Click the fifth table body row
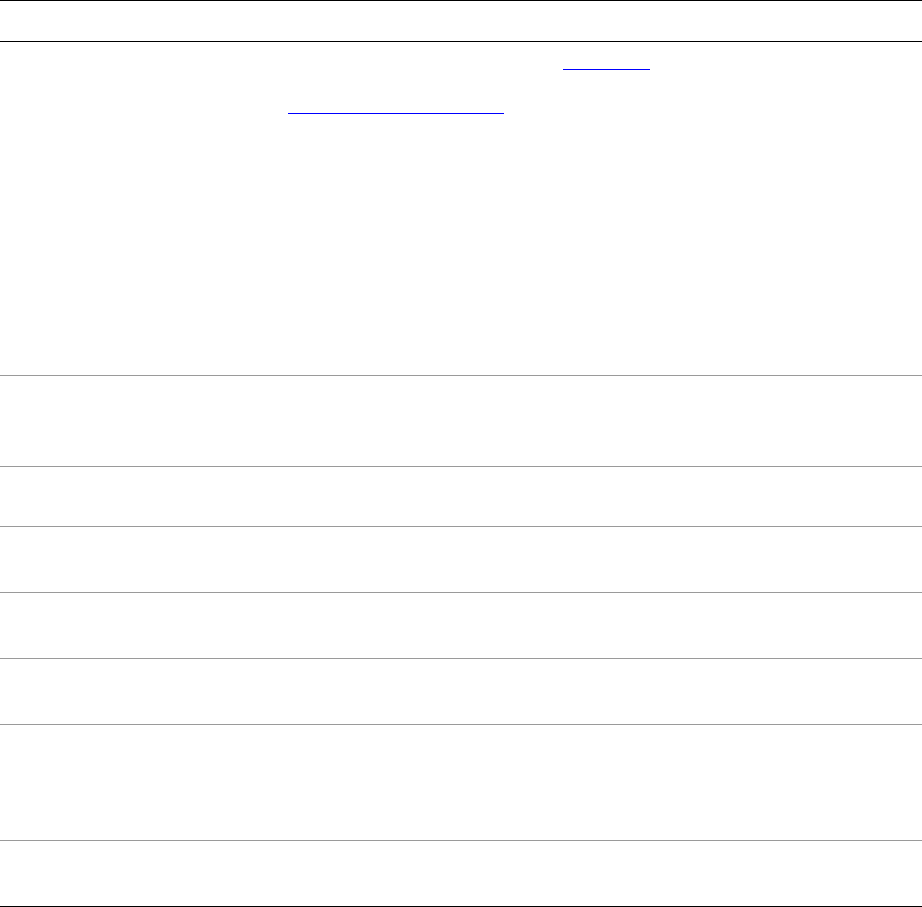Screen dimensions: 922x907 (460, 625)
